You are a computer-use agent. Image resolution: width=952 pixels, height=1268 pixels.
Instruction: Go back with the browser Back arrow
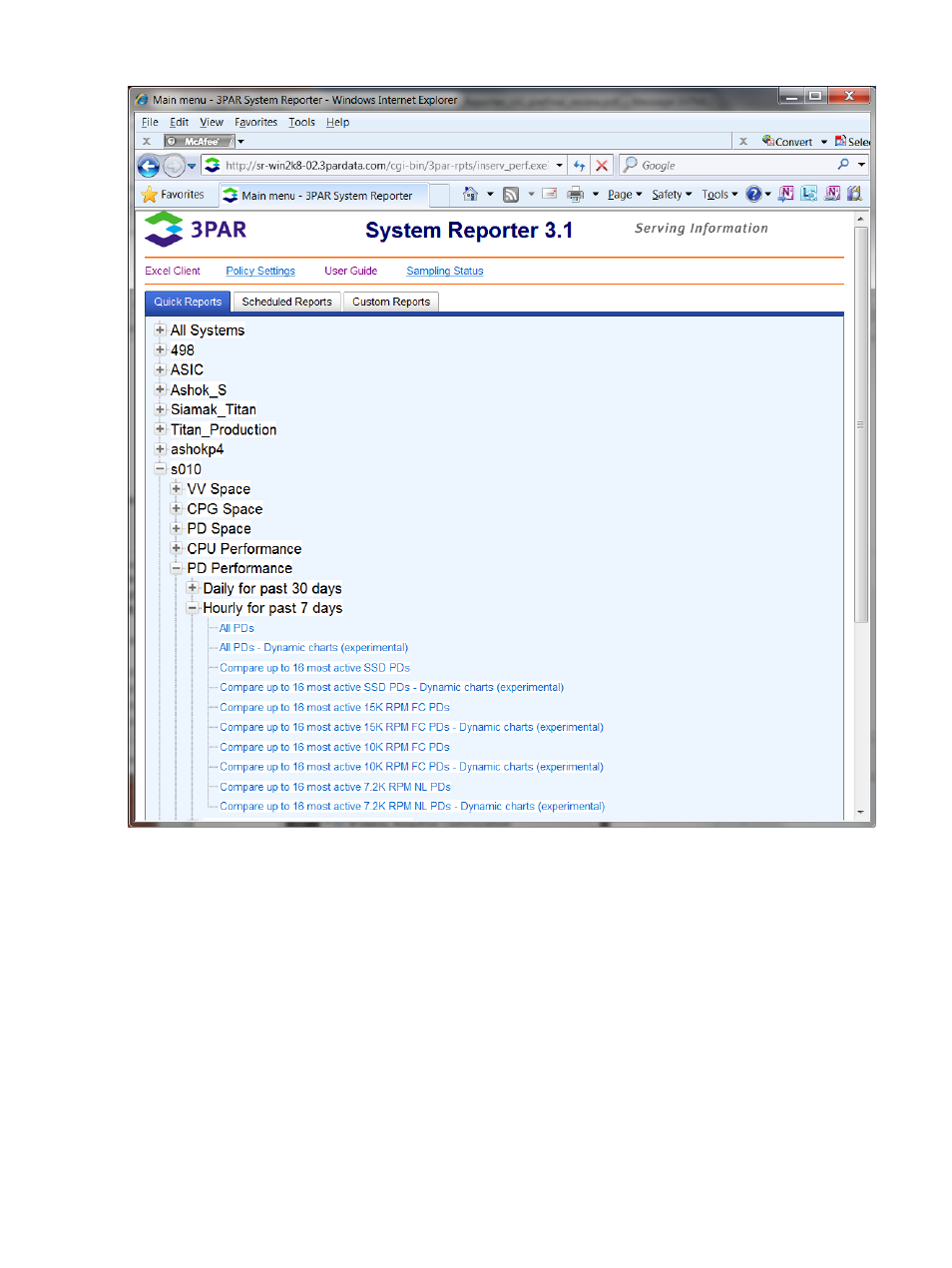[x=149, y=167]
